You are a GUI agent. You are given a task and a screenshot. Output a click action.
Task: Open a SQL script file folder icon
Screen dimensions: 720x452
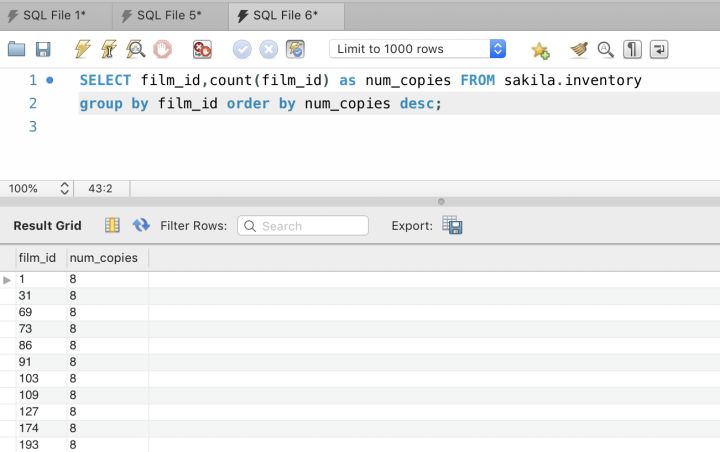(17, 49)
